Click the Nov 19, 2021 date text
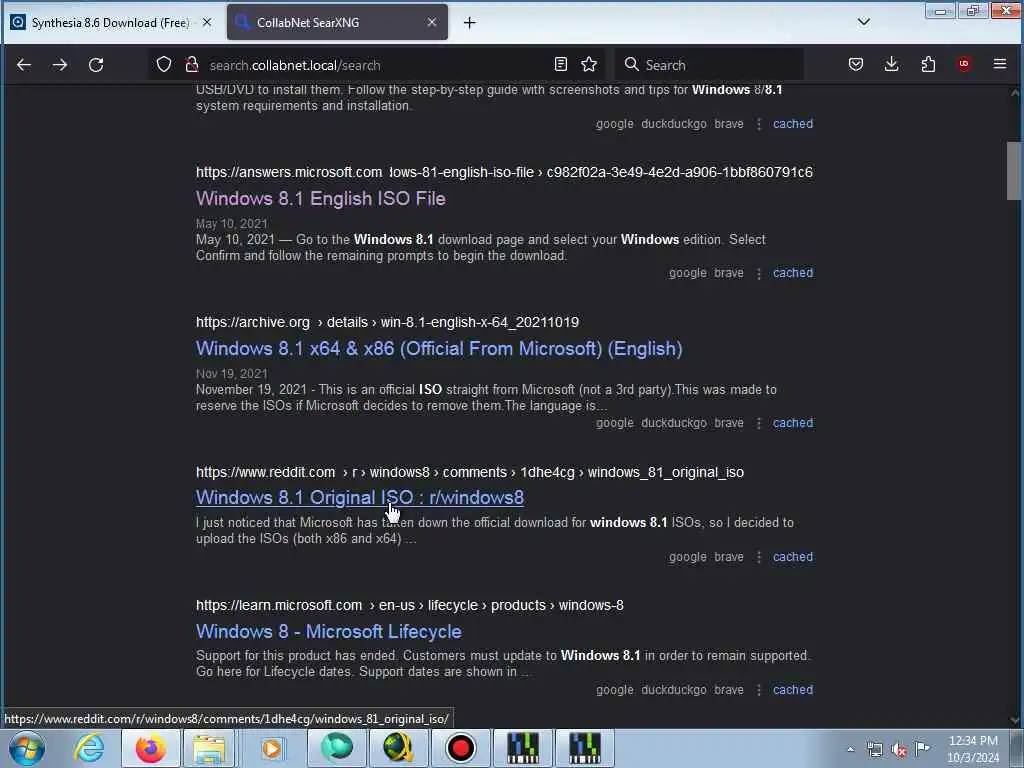This screenshot has width=1024, height=768. [x=232, y=374]
